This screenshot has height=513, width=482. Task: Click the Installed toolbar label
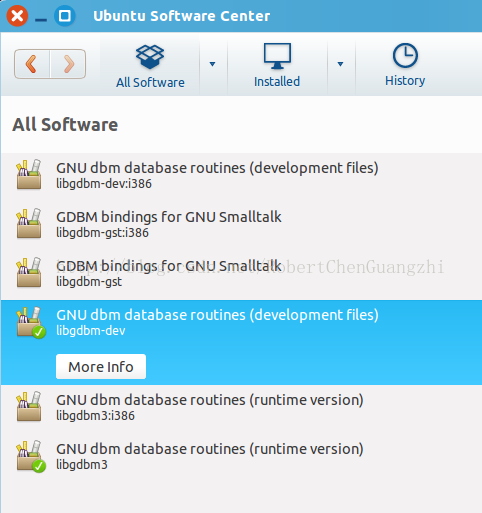point(277,81)
